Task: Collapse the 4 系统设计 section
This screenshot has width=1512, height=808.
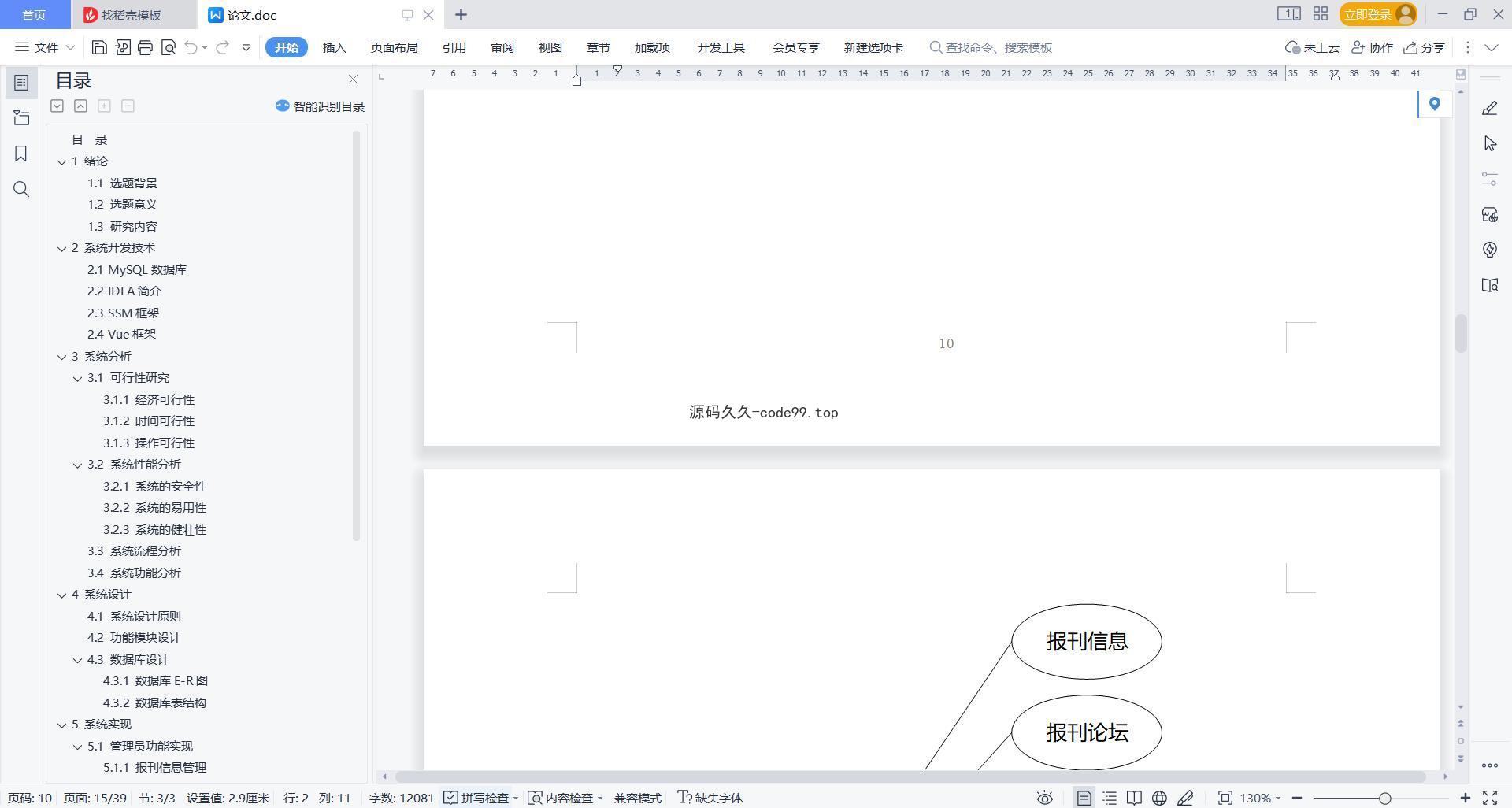Action: pos(61,595)
